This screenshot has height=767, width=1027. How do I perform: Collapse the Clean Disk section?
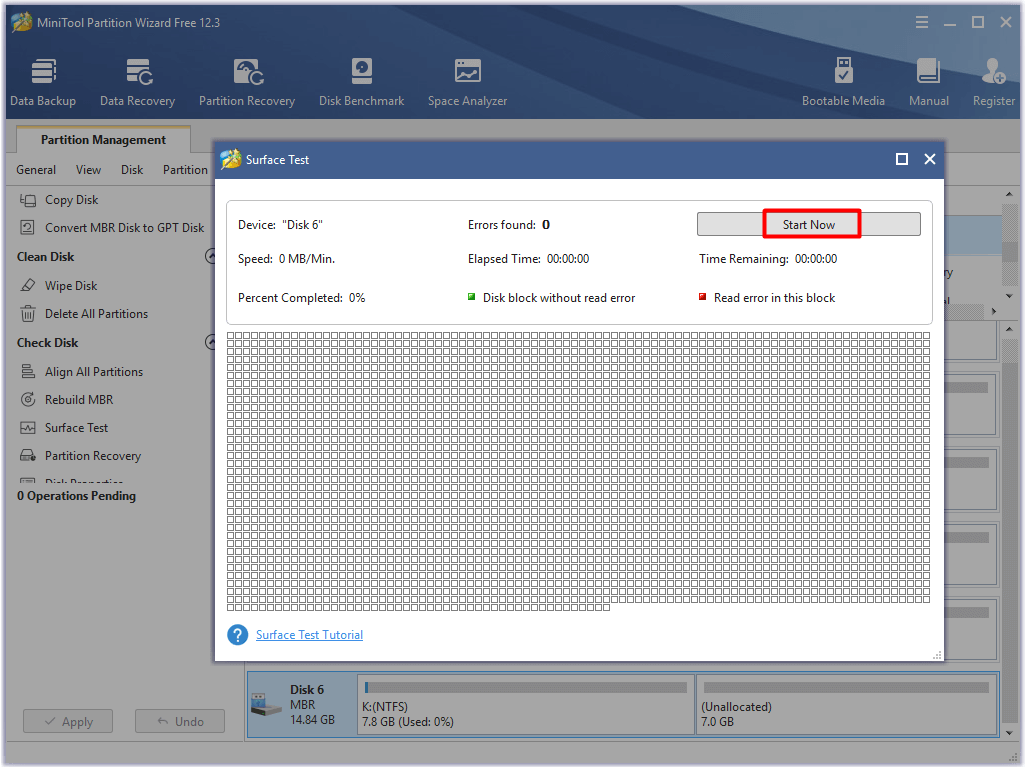tap(211, 256)
